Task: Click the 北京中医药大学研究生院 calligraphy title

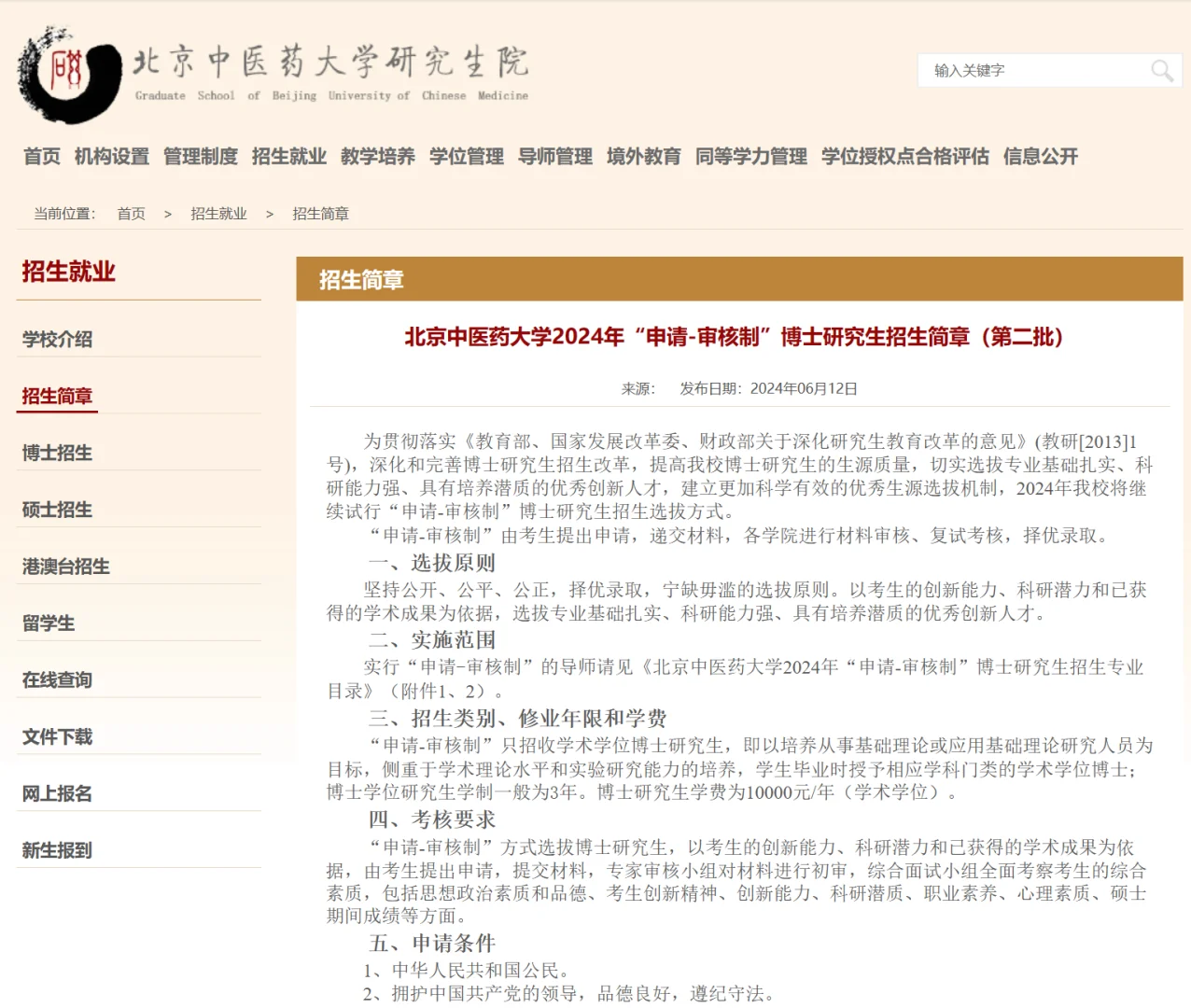Action: click(330, 62)
